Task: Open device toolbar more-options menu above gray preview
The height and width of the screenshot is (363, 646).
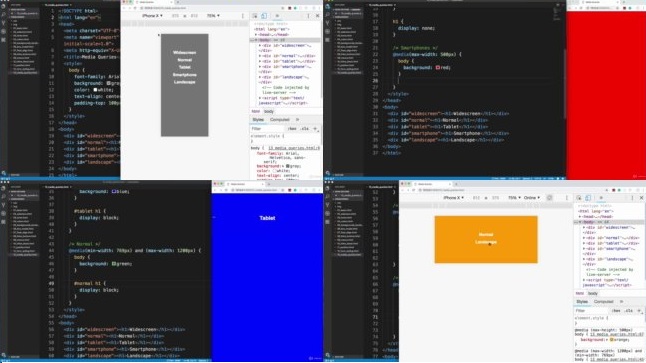Action: [x=242, y=16]
